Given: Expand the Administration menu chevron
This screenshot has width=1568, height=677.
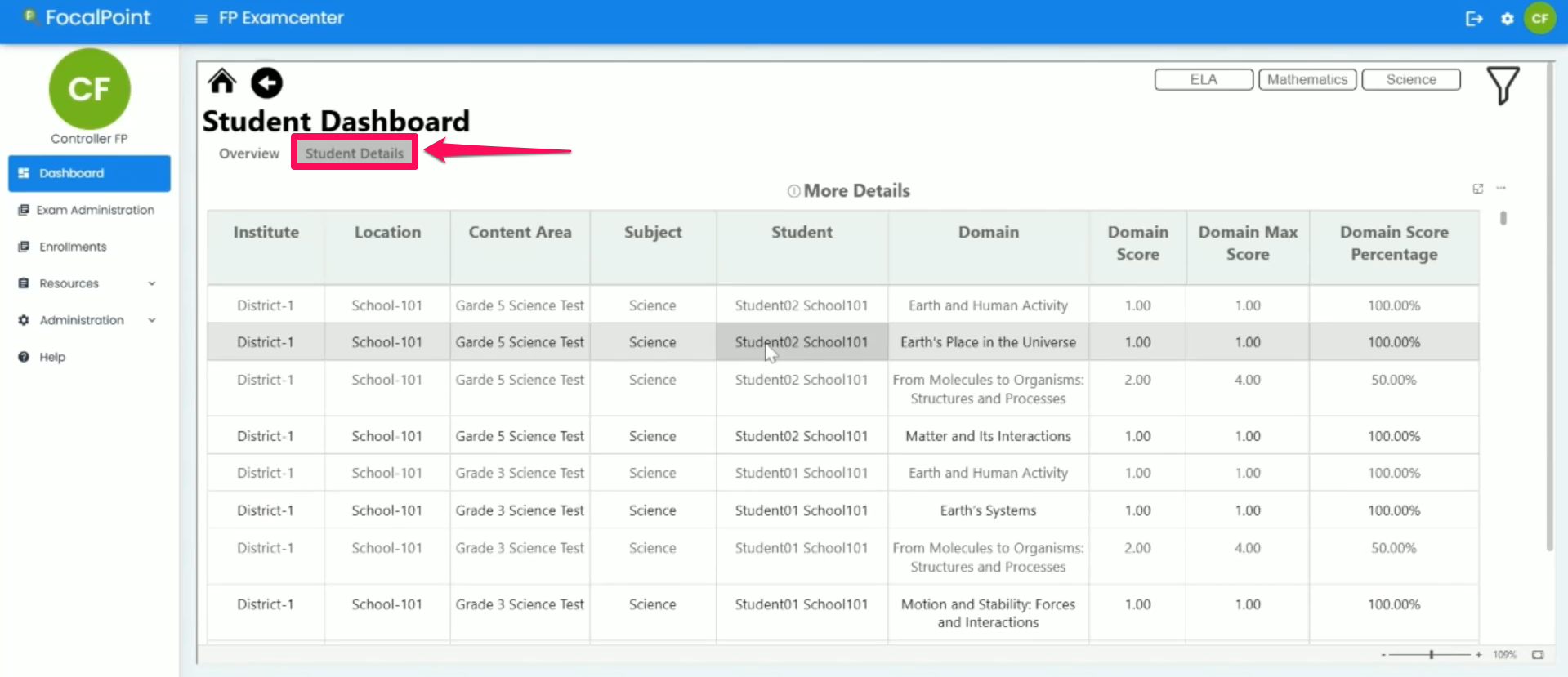Looking at the screenshot, I should click(x=152, y=320).
